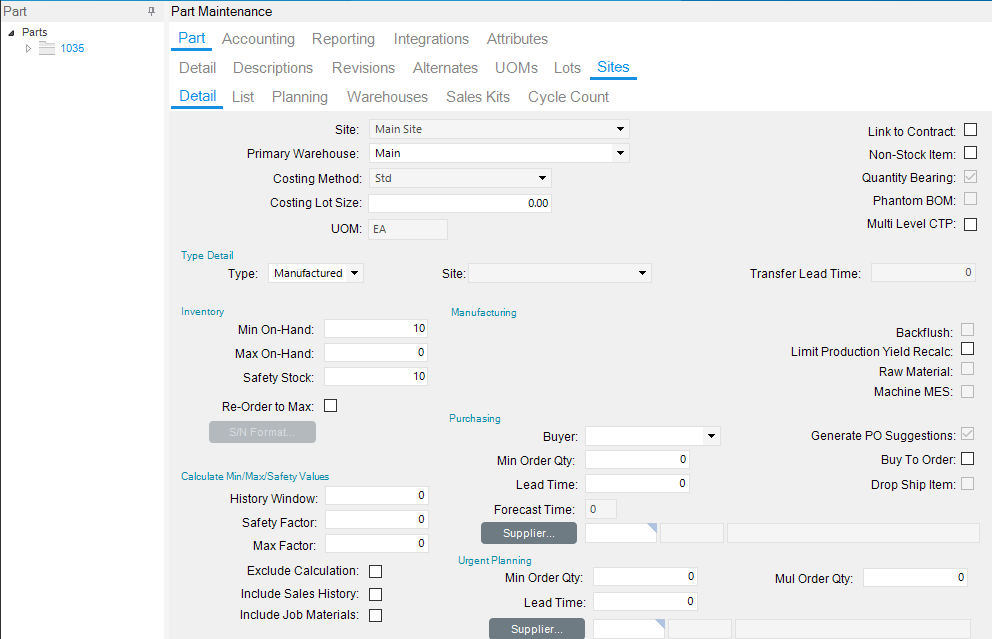The image size is (992, 639).
Task: Toggle the Drop Ship Item checkbox
Action: 967,483
